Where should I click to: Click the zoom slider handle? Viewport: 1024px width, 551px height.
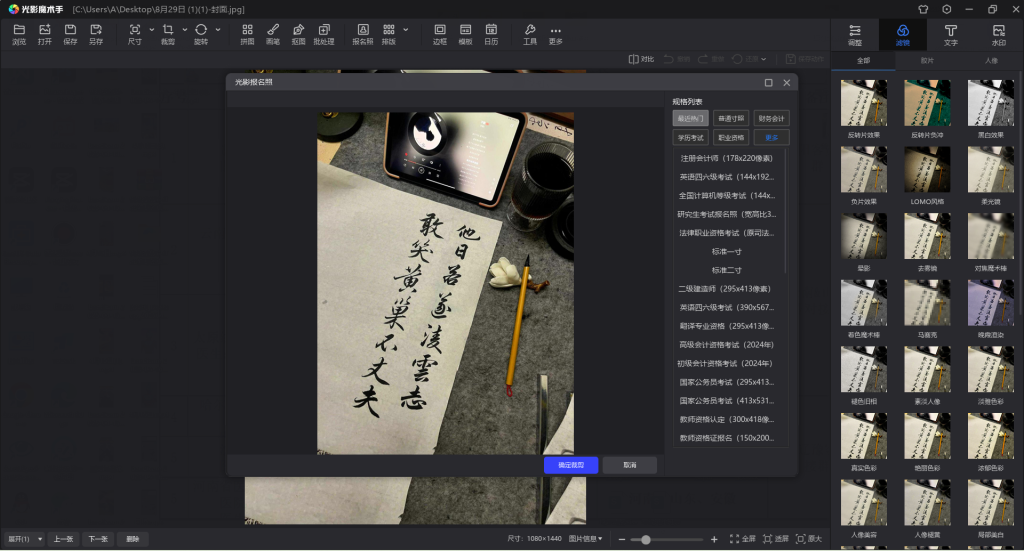[x=646, y=540]
